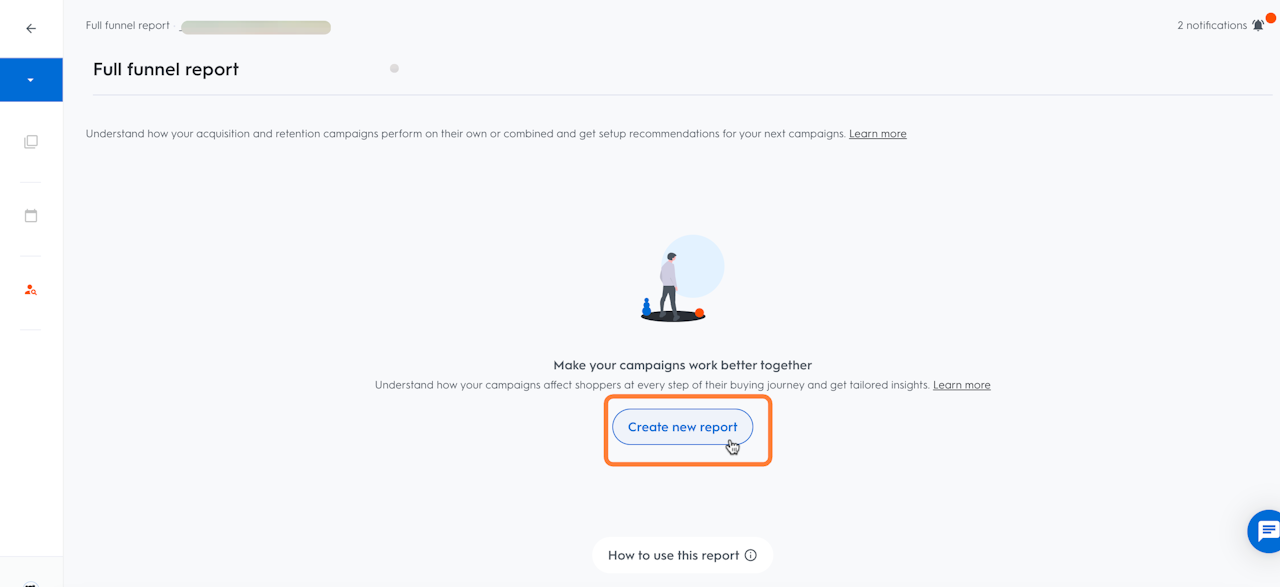
Task: Click 'Make your campaigns work better together' heading
Action: (x=682, y=365)
